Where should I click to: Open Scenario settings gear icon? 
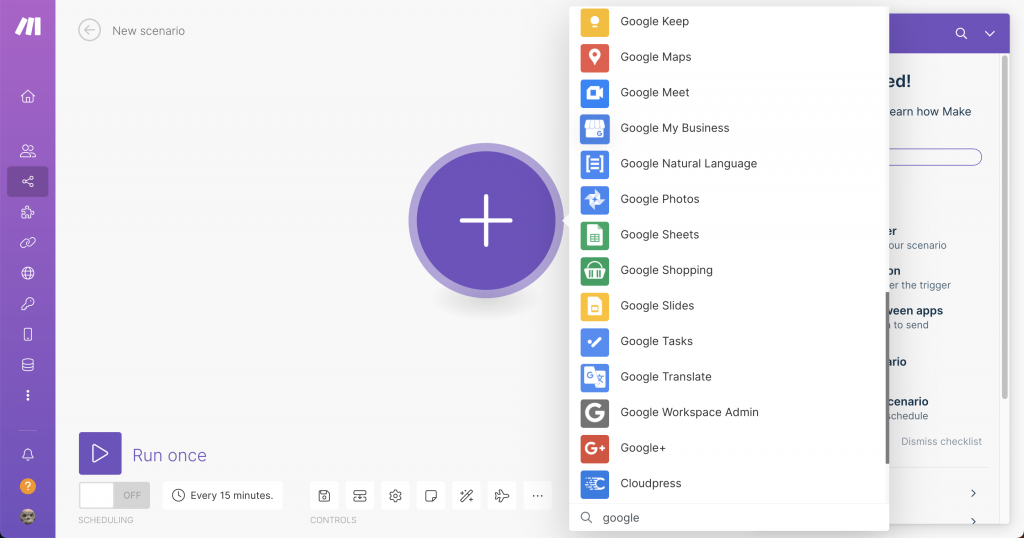[395, 496]
